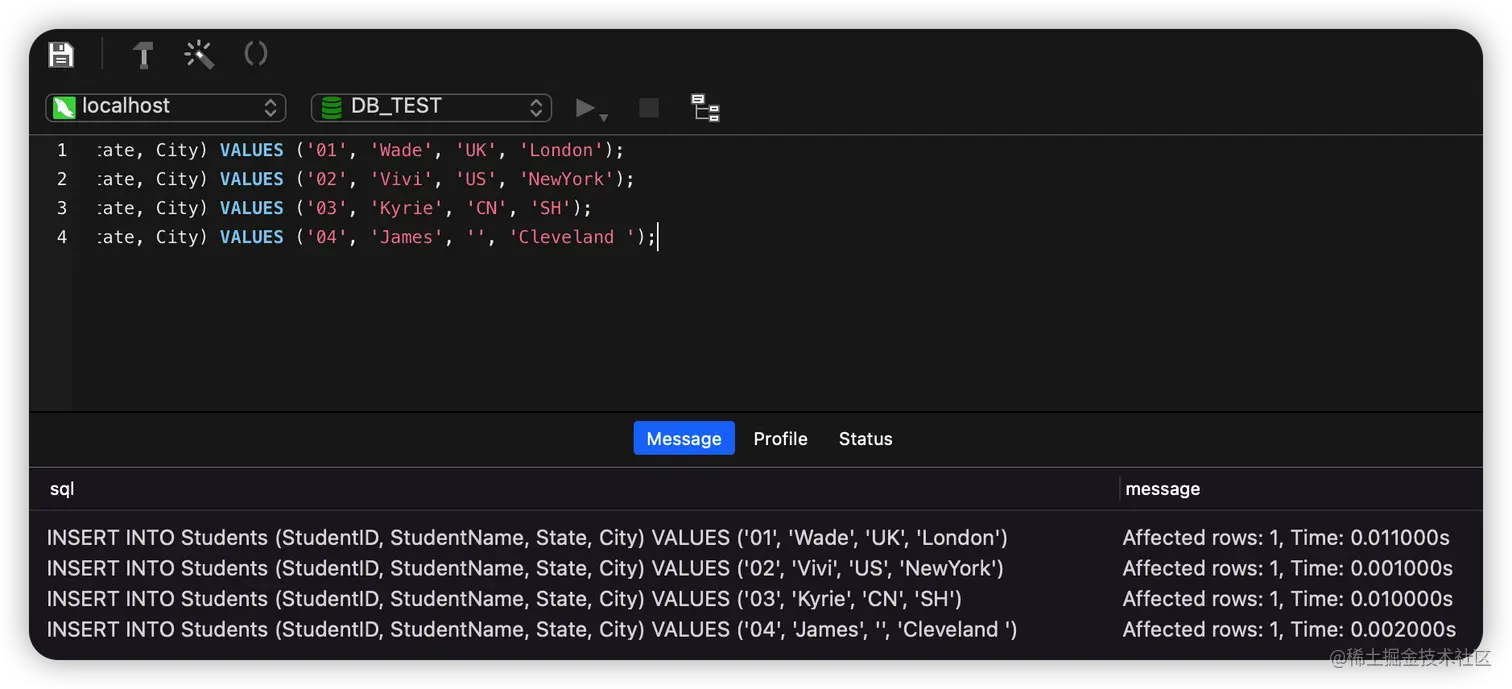Switch to the Message tab

click(x=684, y=438)
